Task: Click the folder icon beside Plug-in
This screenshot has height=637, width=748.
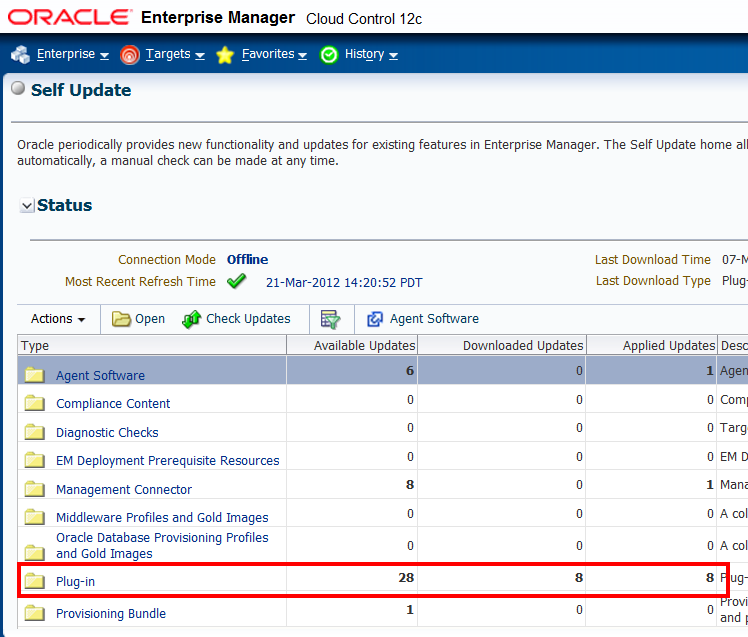Action: click(34, 581)
